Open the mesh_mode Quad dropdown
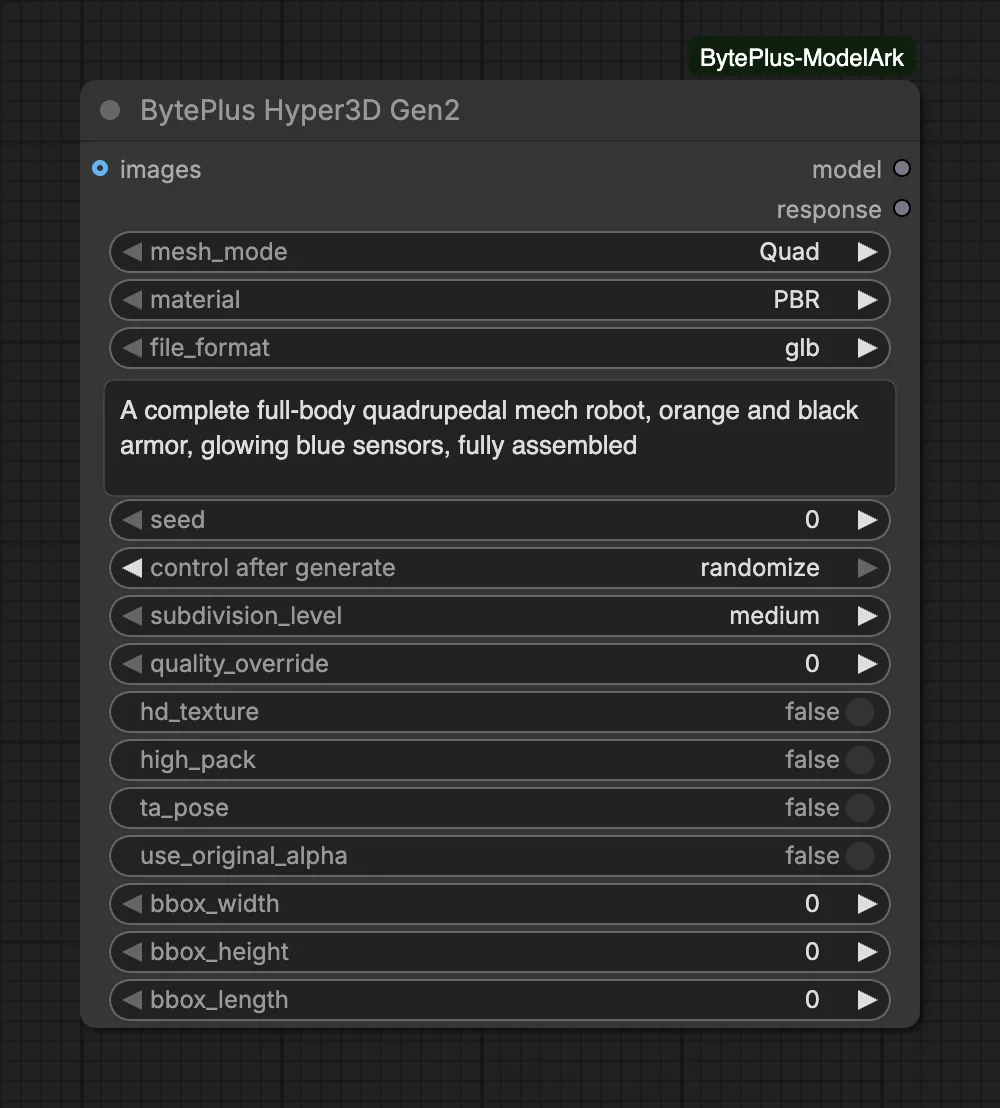The height and width of the screenshot is (1108, 1000). [x=500, y=252]
